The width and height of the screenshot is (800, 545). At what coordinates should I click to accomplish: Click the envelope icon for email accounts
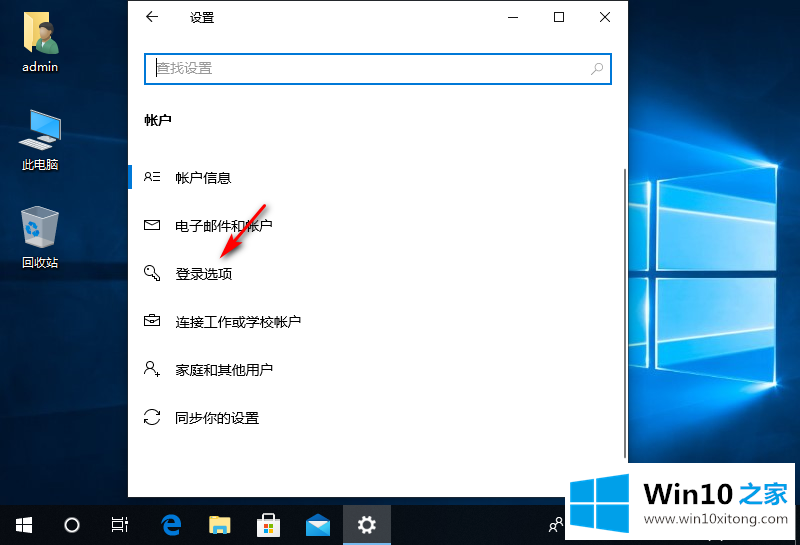click(152, 226)
